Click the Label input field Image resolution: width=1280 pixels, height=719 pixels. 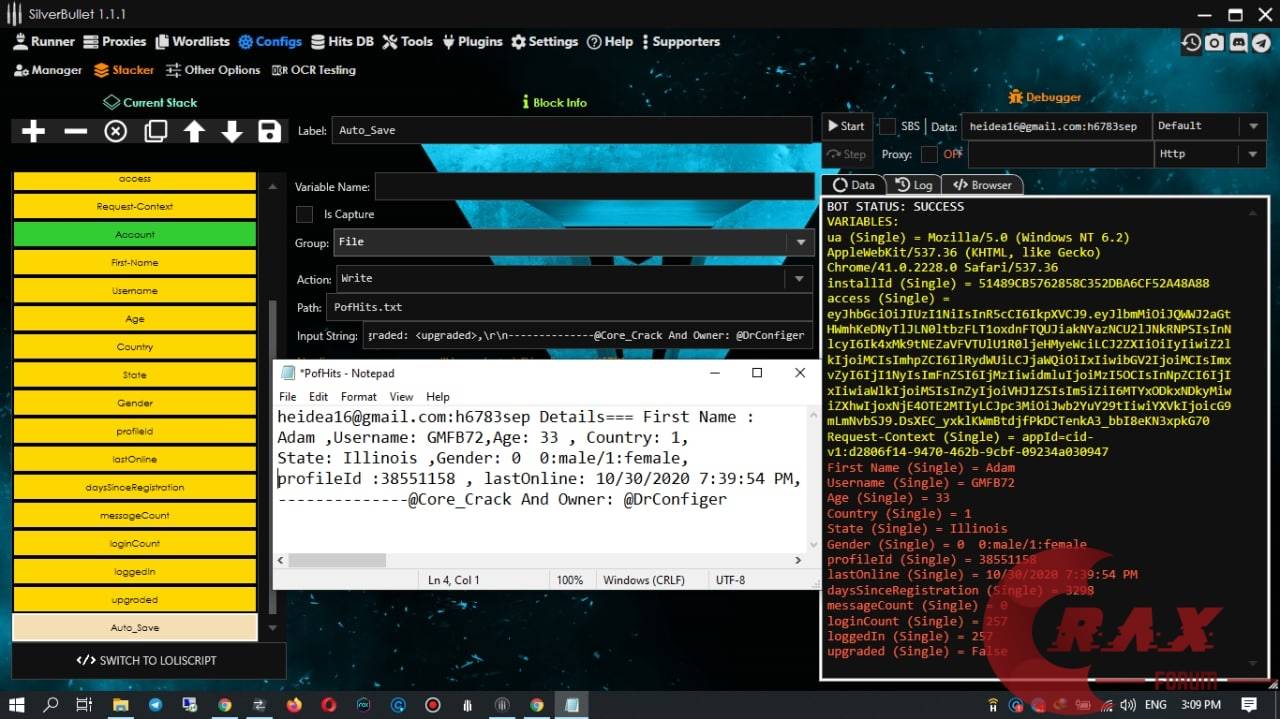coord(571,130)
